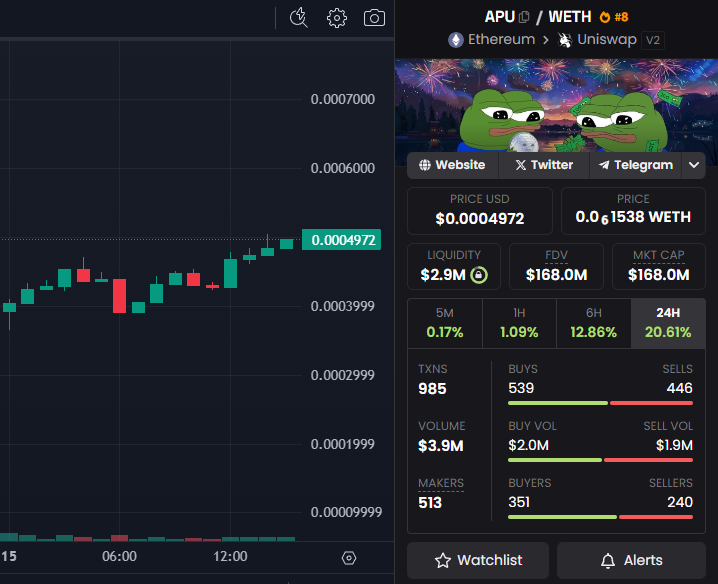Click the buys versus sells ratio bar
The width and height of the screenshot is (718, 584).
click(x=600, y=403)
